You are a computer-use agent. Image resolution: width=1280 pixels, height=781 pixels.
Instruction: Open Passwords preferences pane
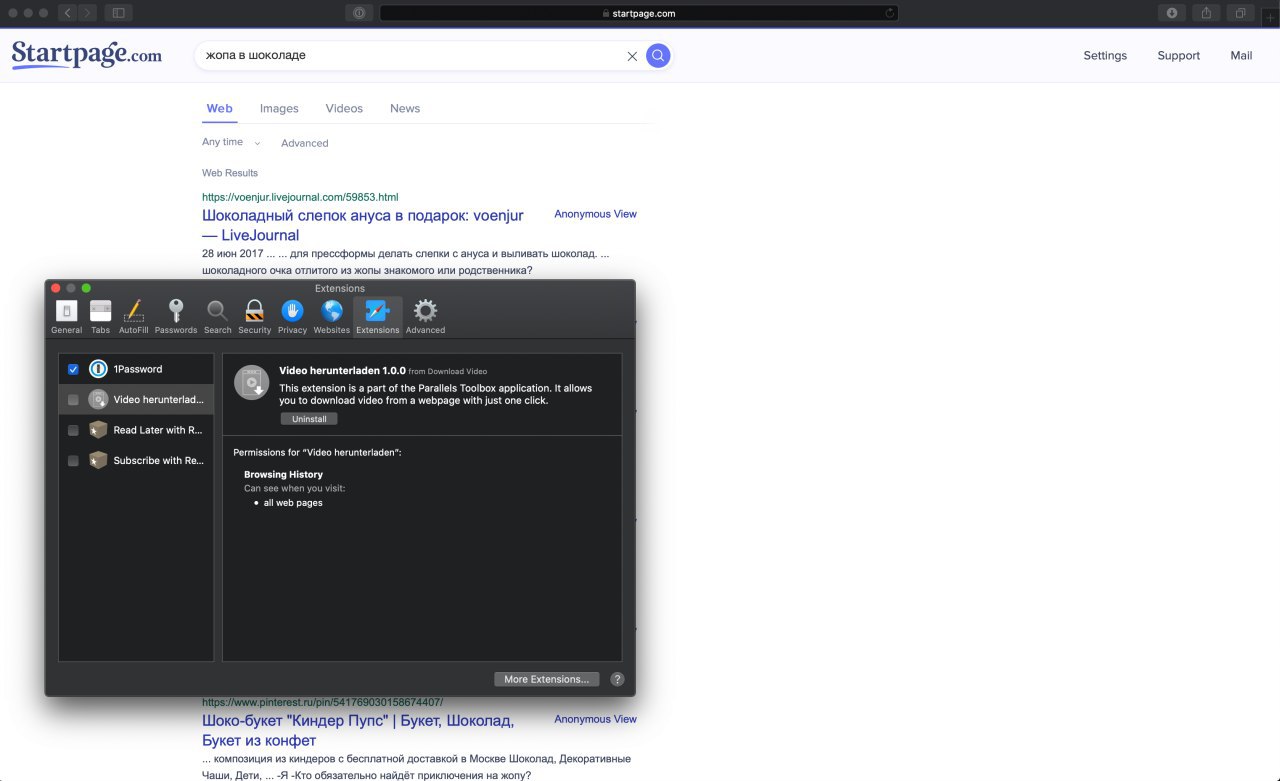[176, 316]
